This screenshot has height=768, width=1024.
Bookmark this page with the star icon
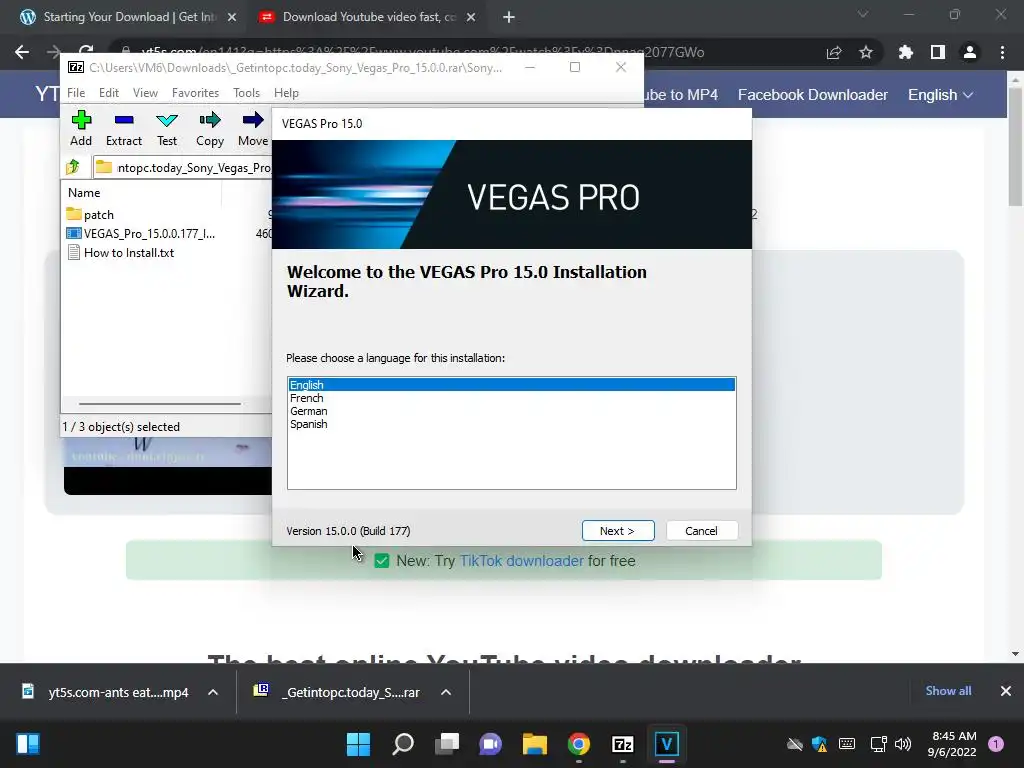point(866,52)
